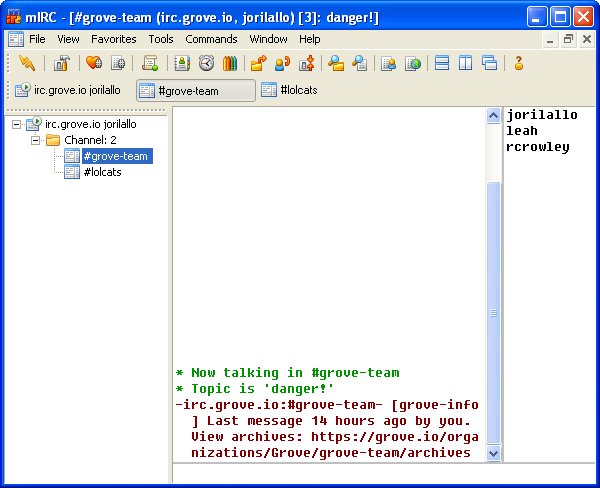Switch to irc.grove.io jorilallo status window

pos(68,90)
